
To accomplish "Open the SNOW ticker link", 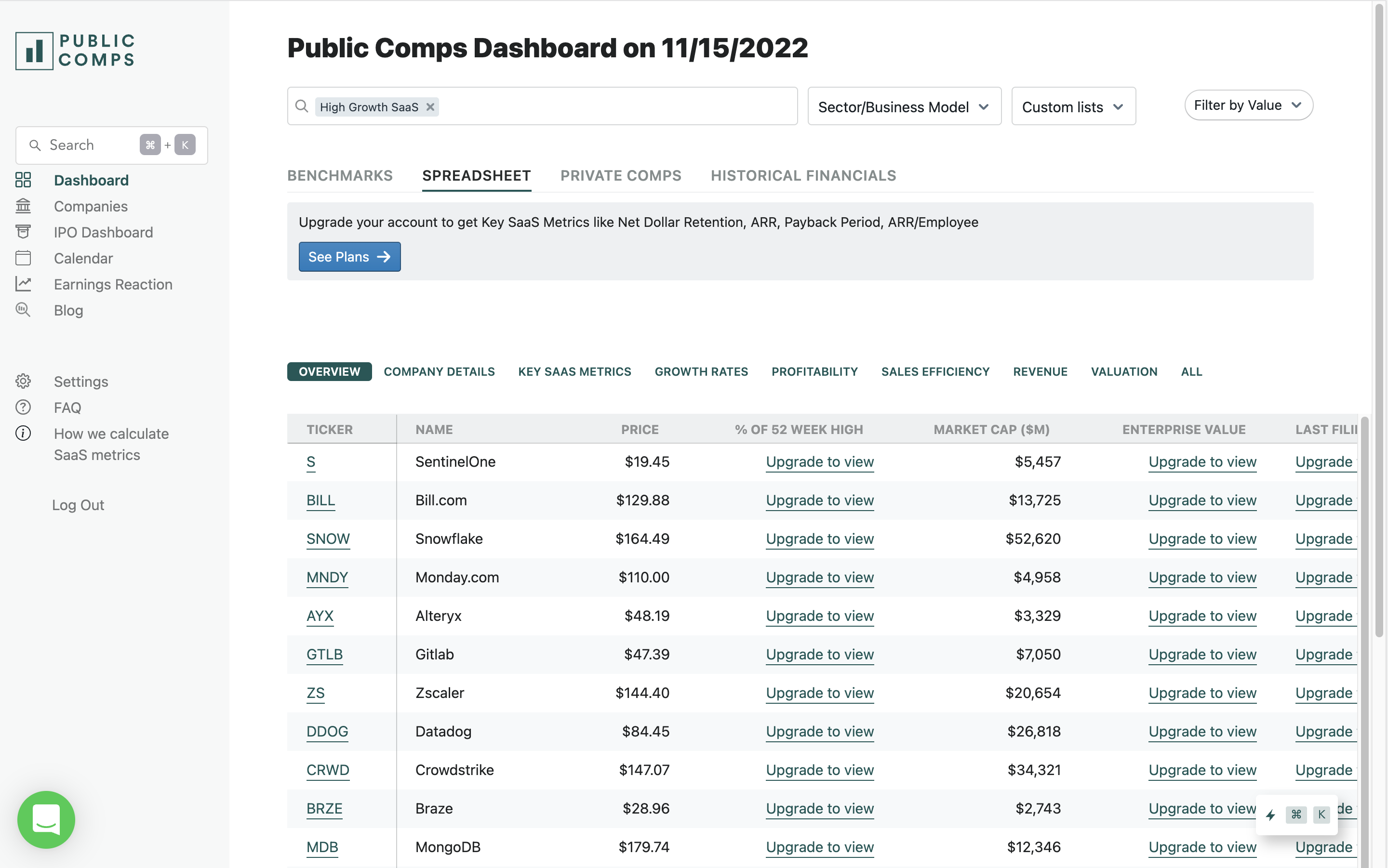I will [x=328, y=539].
